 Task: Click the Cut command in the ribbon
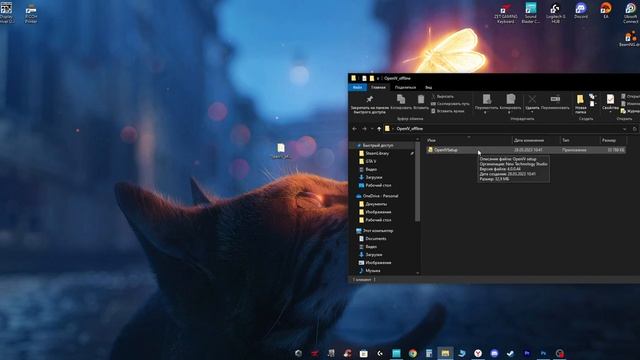442,97
